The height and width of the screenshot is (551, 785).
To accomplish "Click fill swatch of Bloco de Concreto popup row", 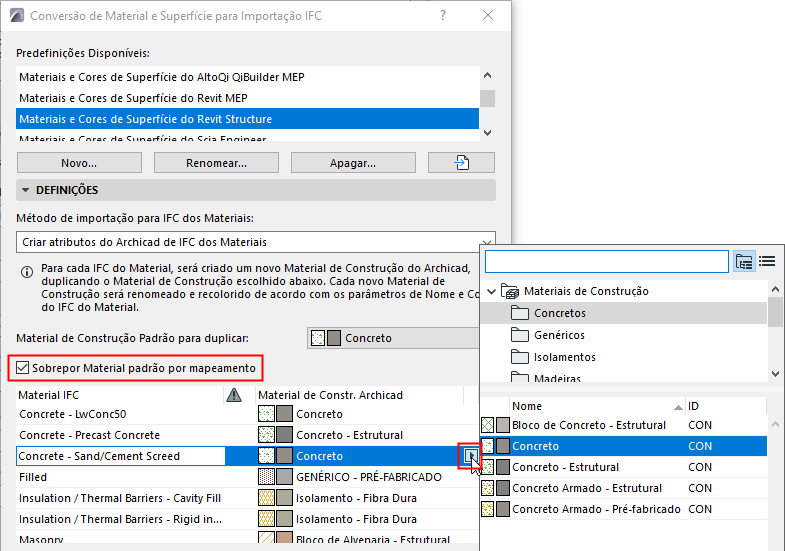I will click(x=487, y=425).
